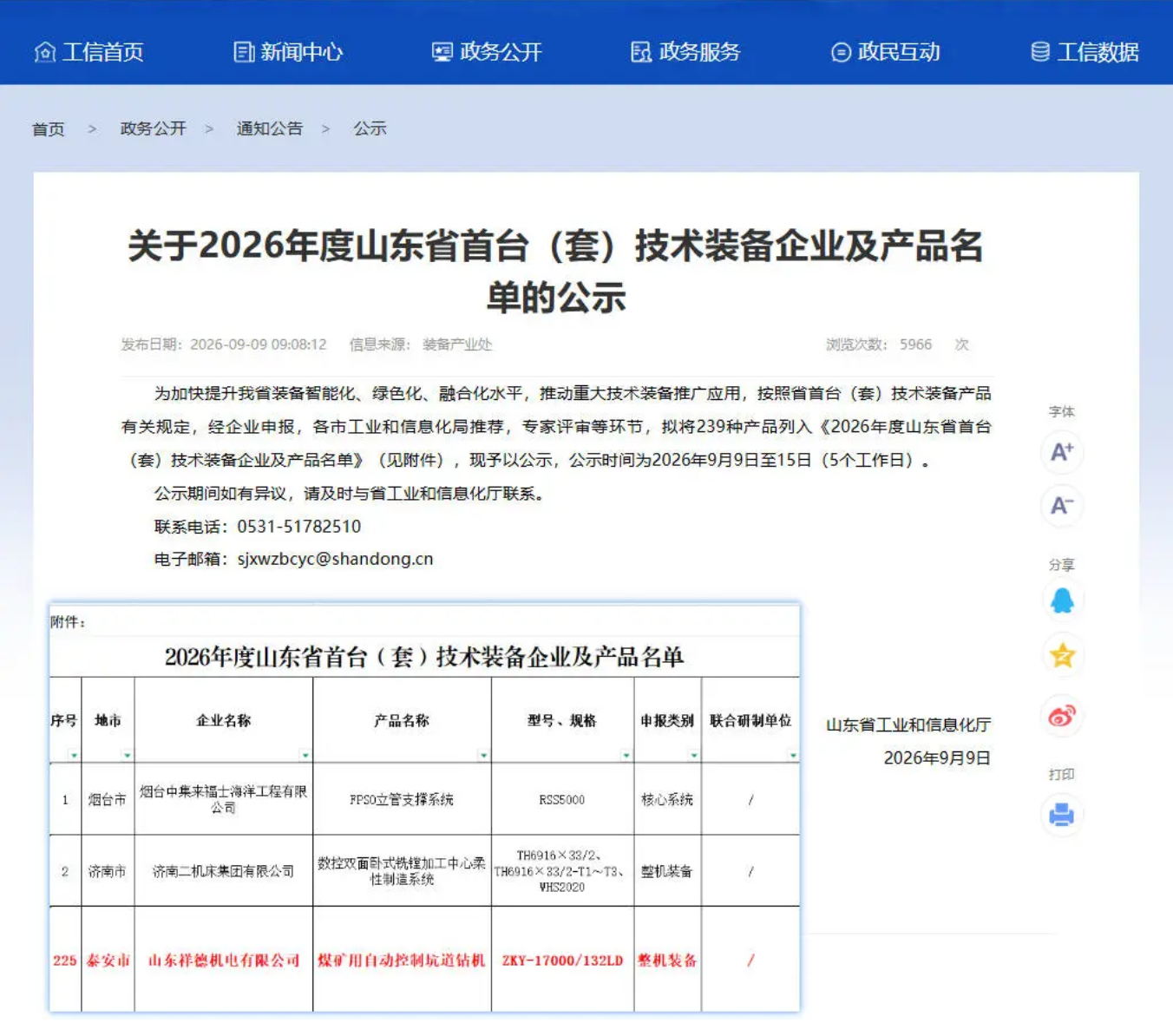
Task: Click the source text 装备产业处
Action: tap(457, 344)
